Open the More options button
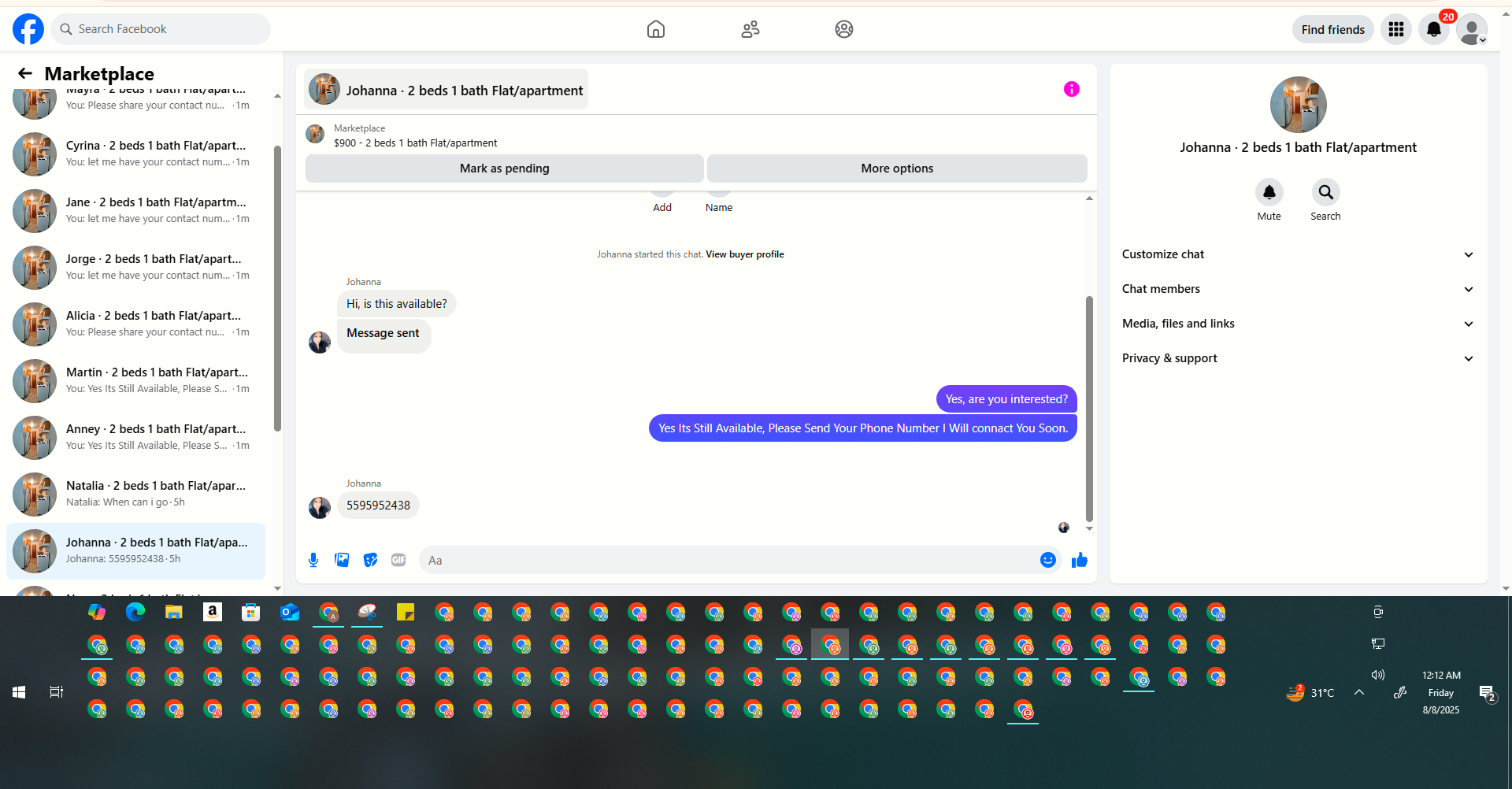The image size is (1512, 789). pyautogui.click(x=897, y=169)
